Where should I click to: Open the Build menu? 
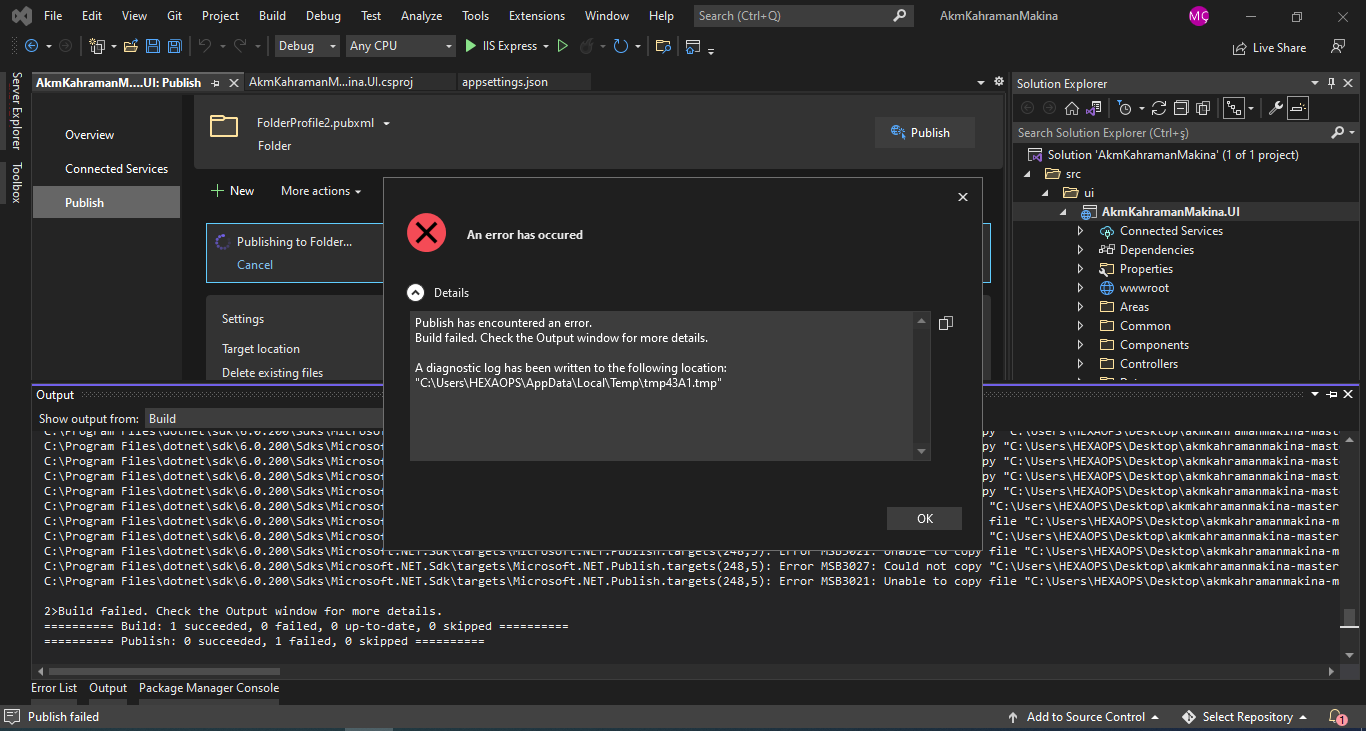(272, 16)
